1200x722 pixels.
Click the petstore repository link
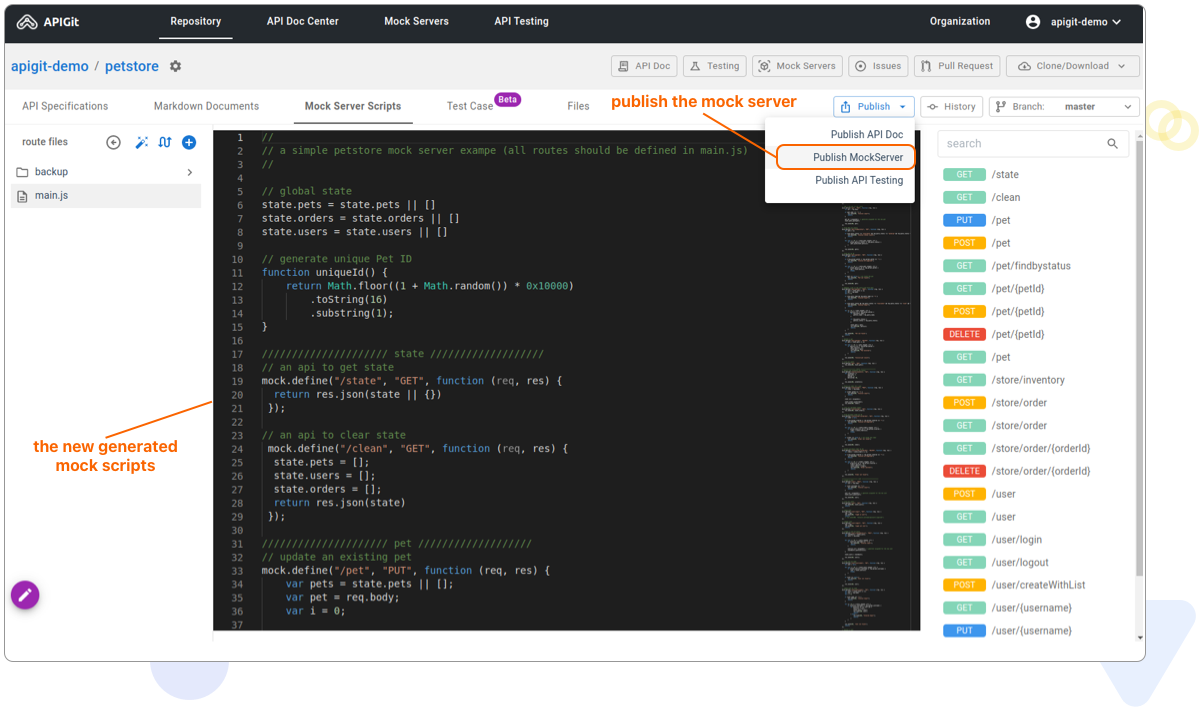coord(132,66)
